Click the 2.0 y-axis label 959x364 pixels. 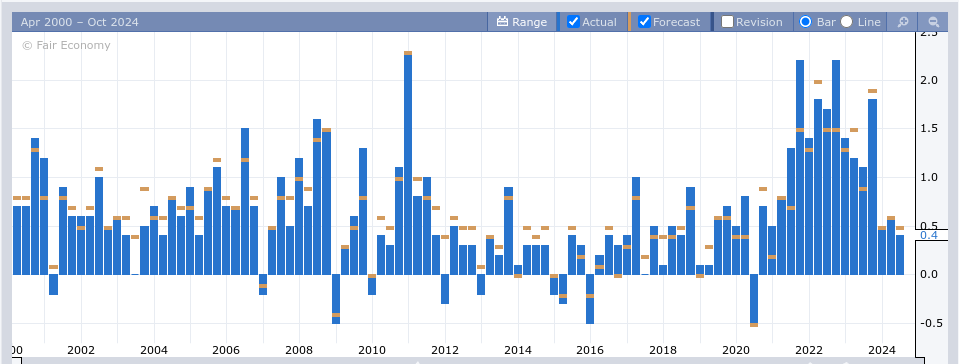pos(928,80)
